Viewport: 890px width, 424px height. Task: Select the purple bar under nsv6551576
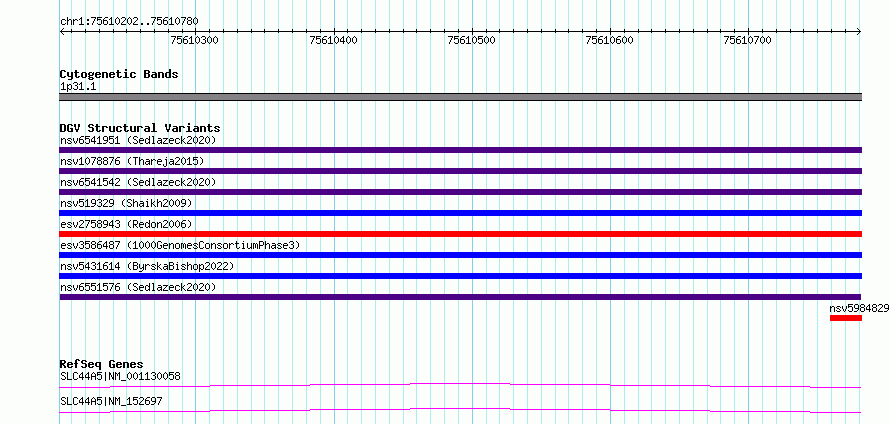(460, 297)
